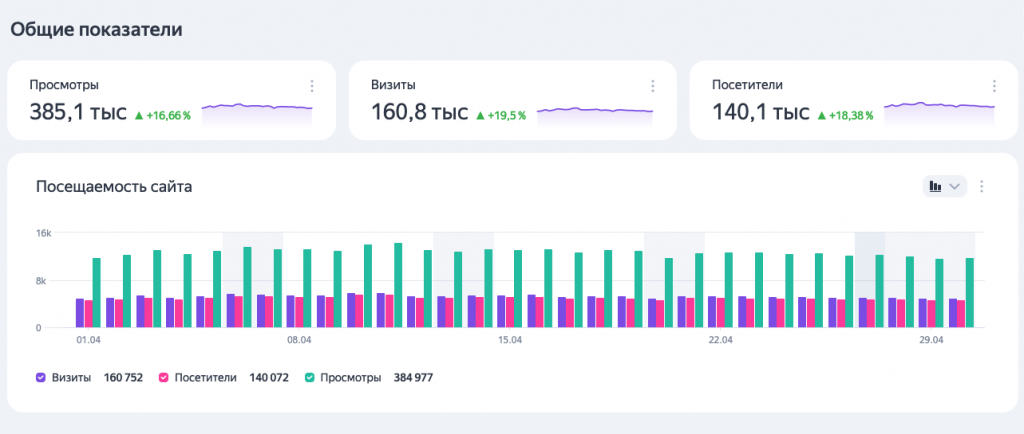1024x434 pixels.
Task: Toggle the Визиты legend checkbox
Action: (x=41, y=377)
